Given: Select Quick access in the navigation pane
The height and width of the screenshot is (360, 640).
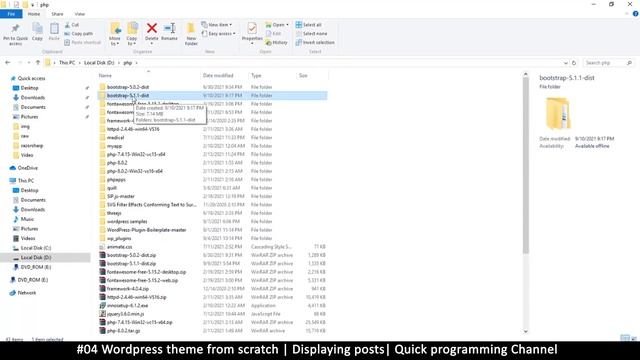Looking at the screenshot, I should pyautogui.click(x=31, y=78).
